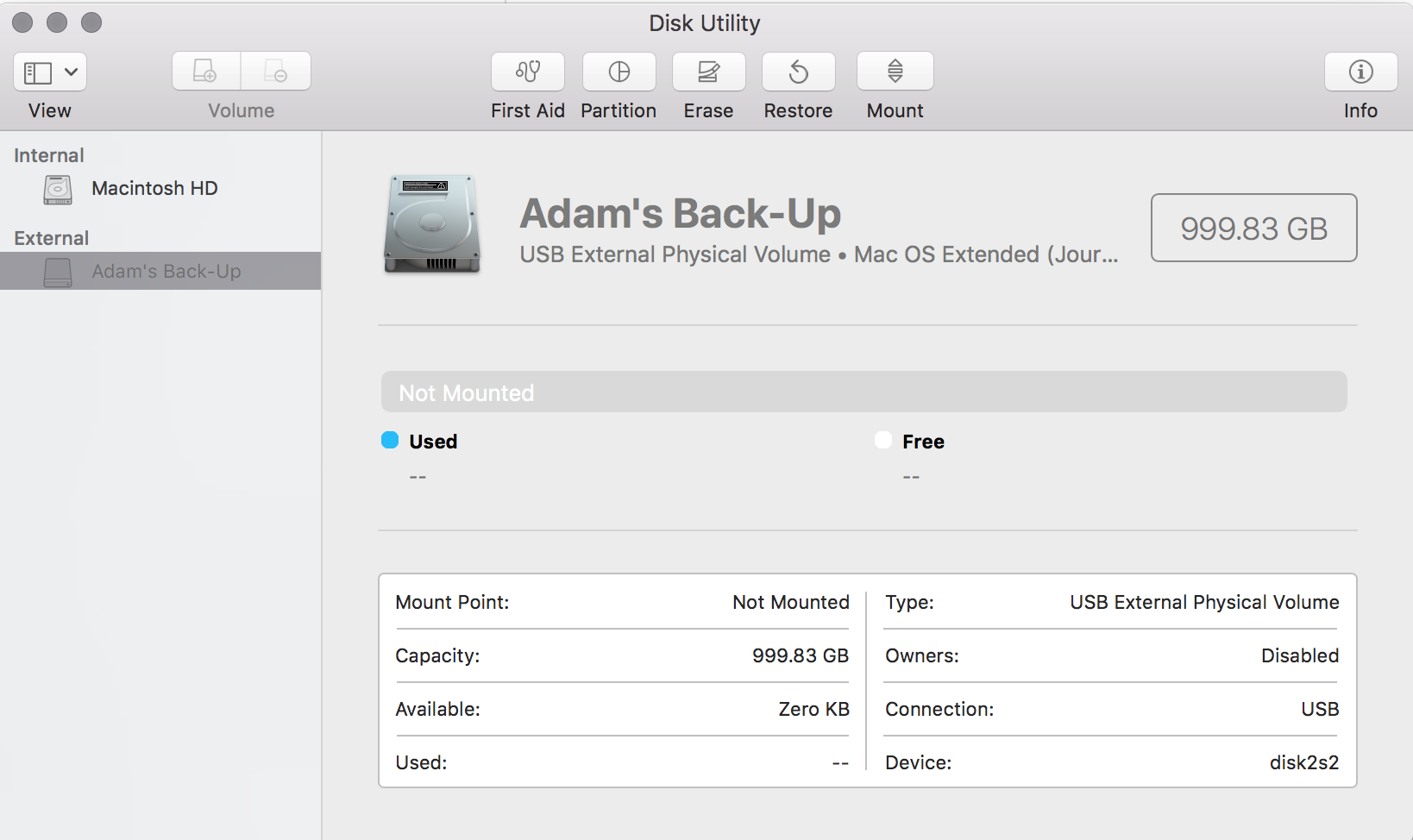Click the Not Mounted usage bar
Viewport: 1413px width, 840px height.
click(864, 392)
